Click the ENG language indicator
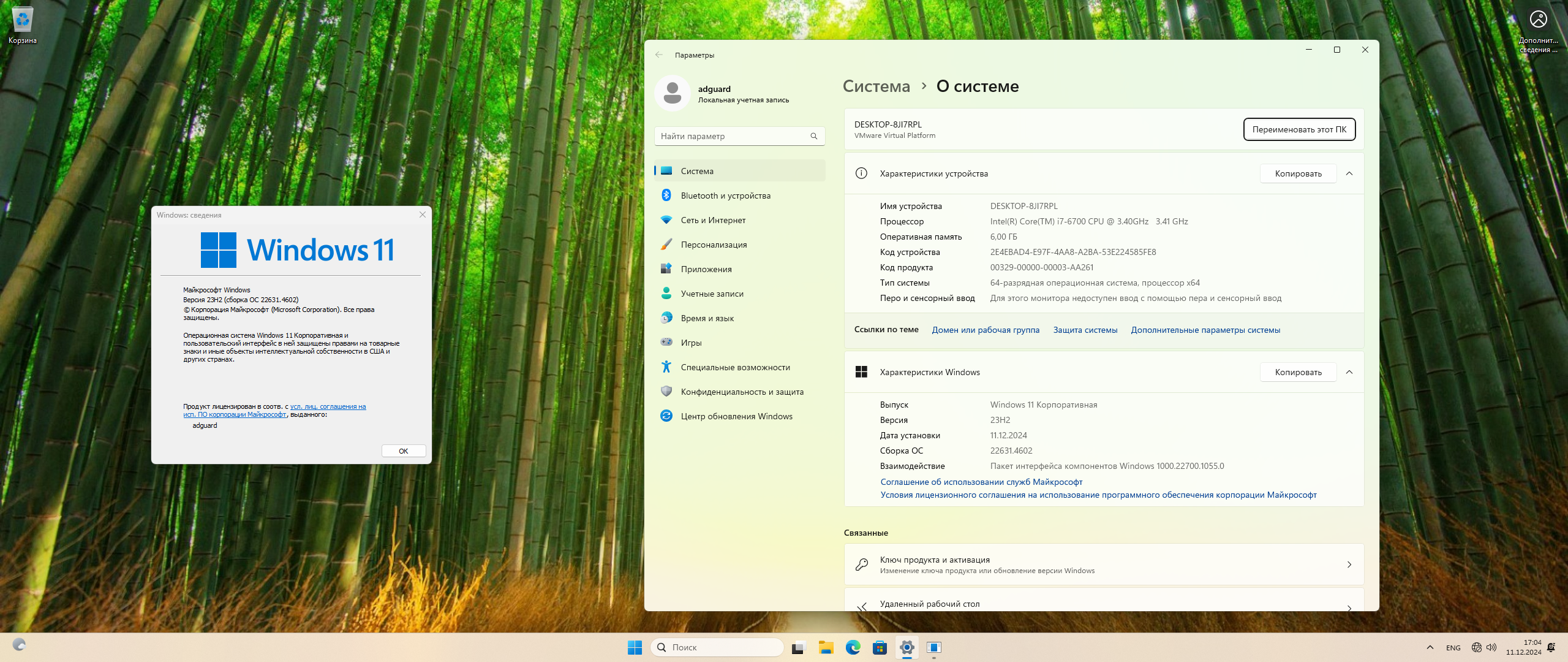Viewport: 1568px width, 662px height. [x=1453, y=647]
